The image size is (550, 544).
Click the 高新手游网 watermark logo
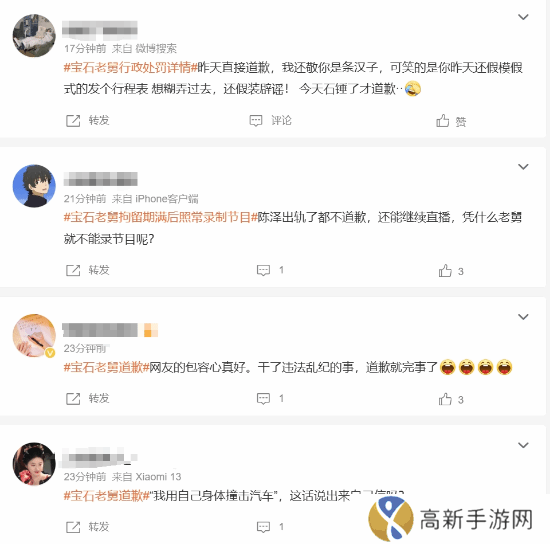point(451,519)
